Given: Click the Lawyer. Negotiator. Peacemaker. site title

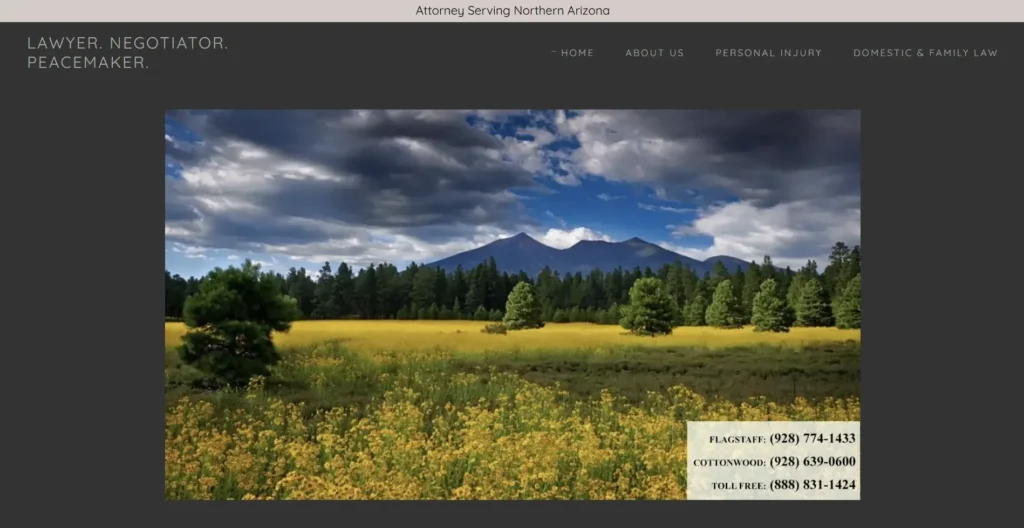Looking at the screenshot, I should point(127,52).
